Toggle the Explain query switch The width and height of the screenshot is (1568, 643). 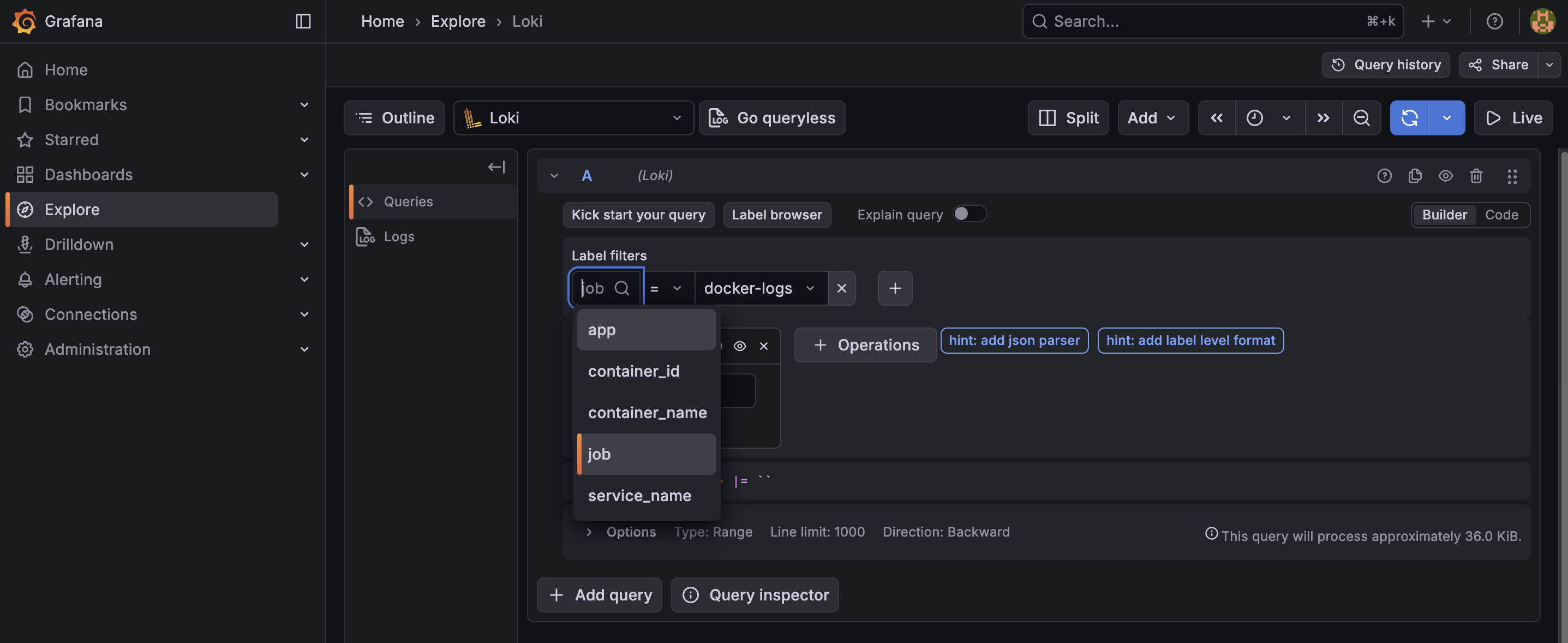(969, 214)
